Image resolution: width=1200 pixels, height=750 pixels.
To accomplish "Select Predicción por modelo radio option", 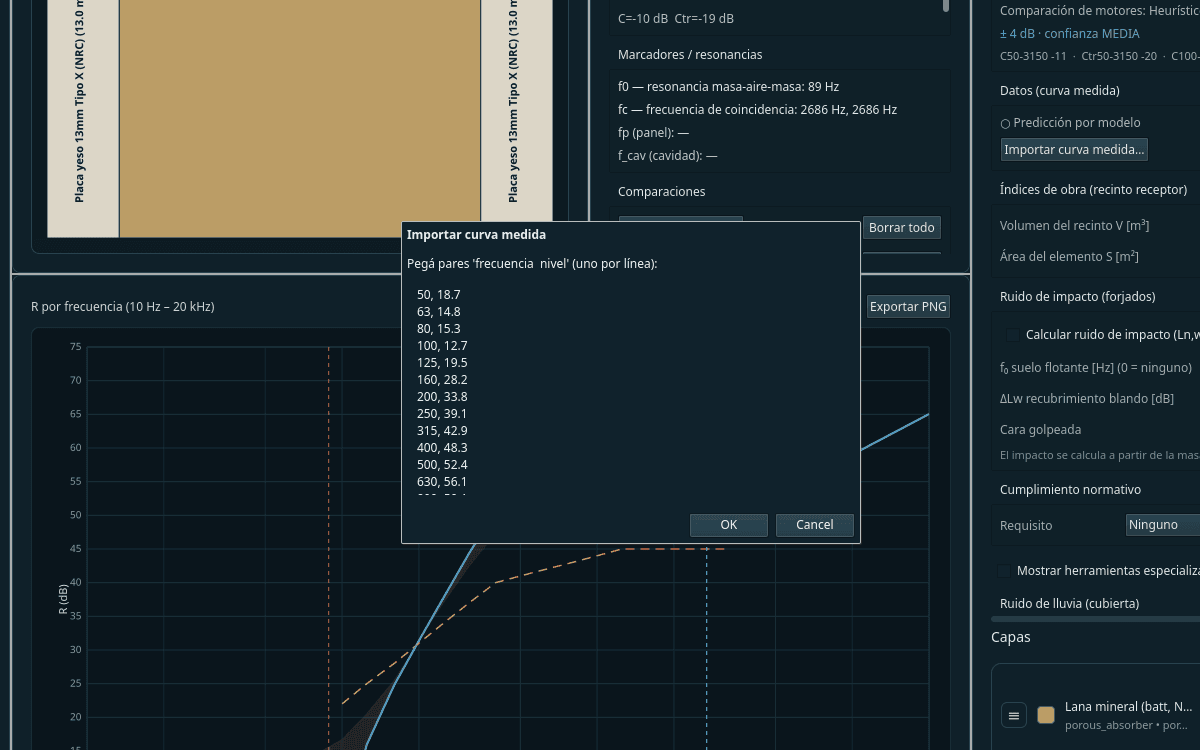I will click(x=1070, y=123).
